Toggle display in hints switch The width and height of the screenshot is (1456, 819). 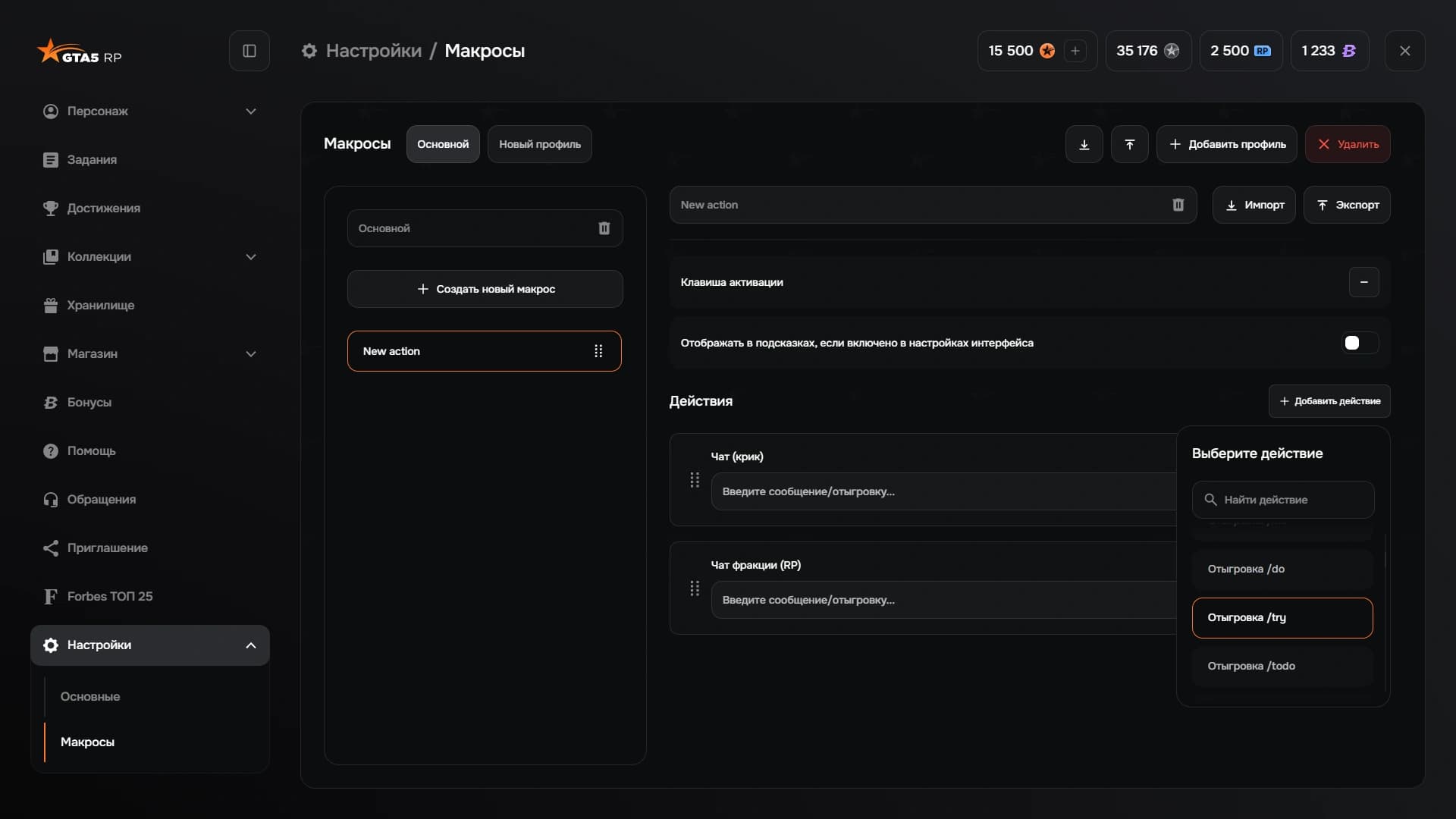tap(1360, 343)
